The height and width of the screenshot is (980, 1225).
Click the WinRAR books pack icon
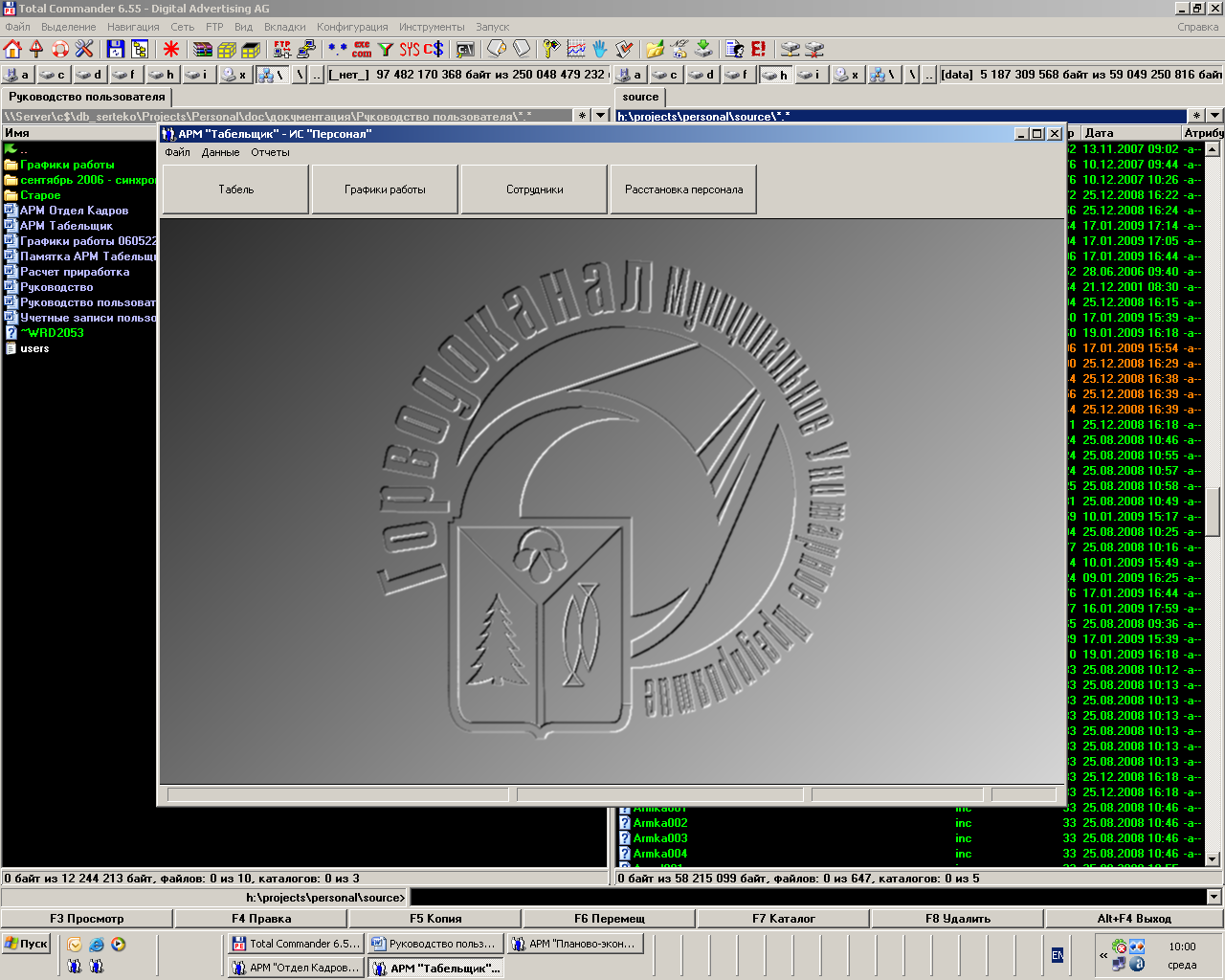pos(203,49)
